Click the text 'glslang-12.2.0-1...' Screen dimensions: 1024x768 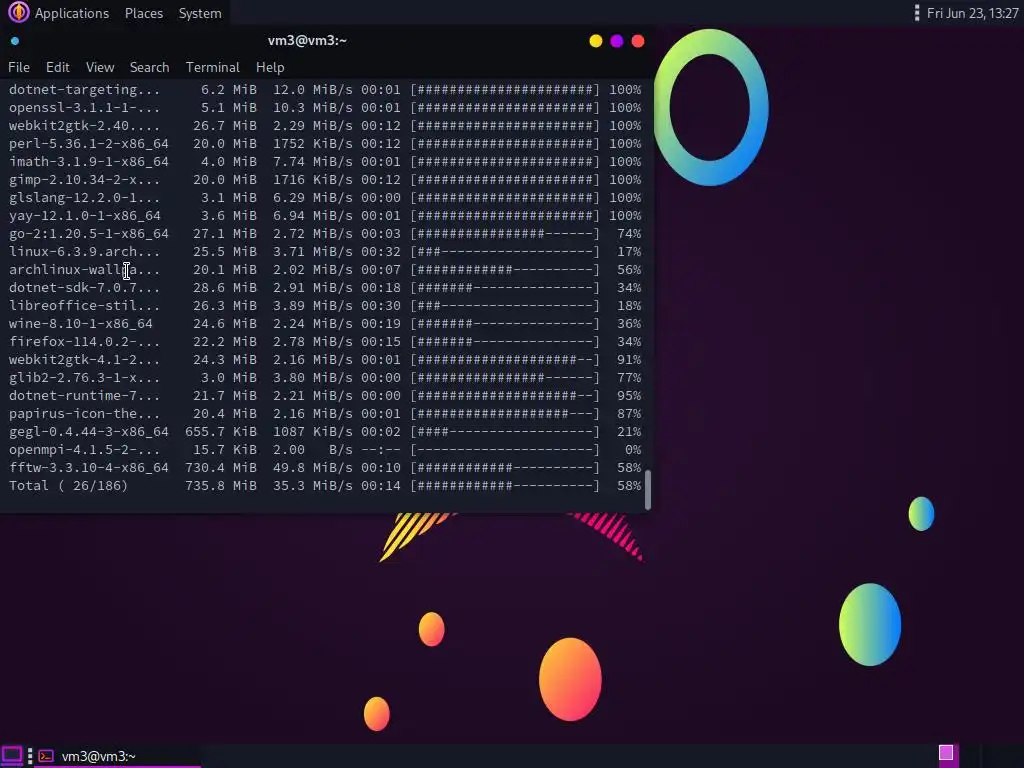point(84,198)
